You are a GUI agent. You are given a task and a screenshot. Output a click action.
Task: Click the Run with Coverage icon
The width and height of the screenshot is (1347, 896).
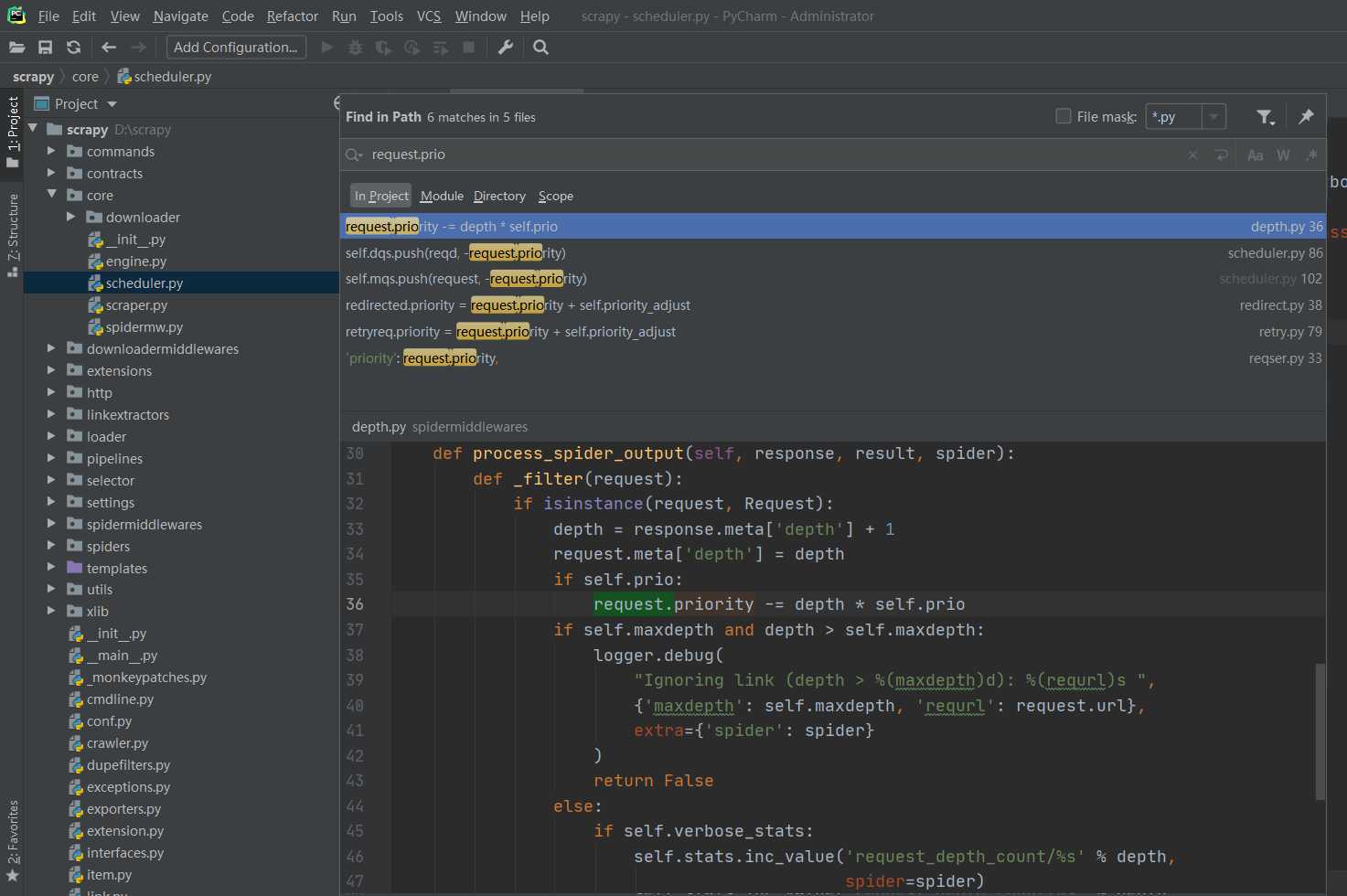[x=383, y=48]
